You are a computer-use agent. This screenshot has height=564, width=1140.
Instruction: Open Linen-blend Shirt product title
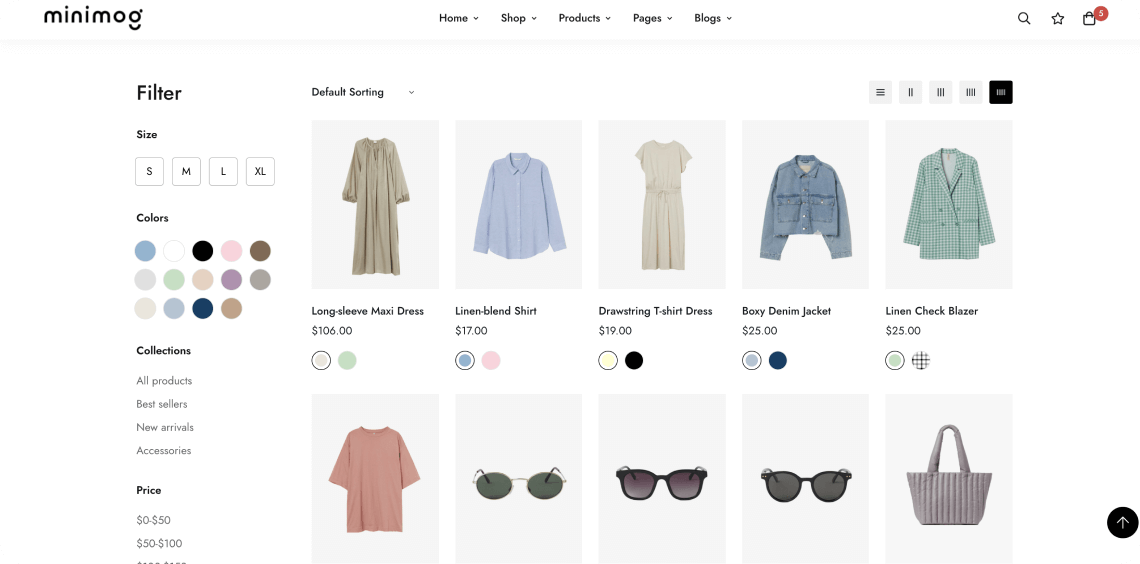[x=496, y=311]
